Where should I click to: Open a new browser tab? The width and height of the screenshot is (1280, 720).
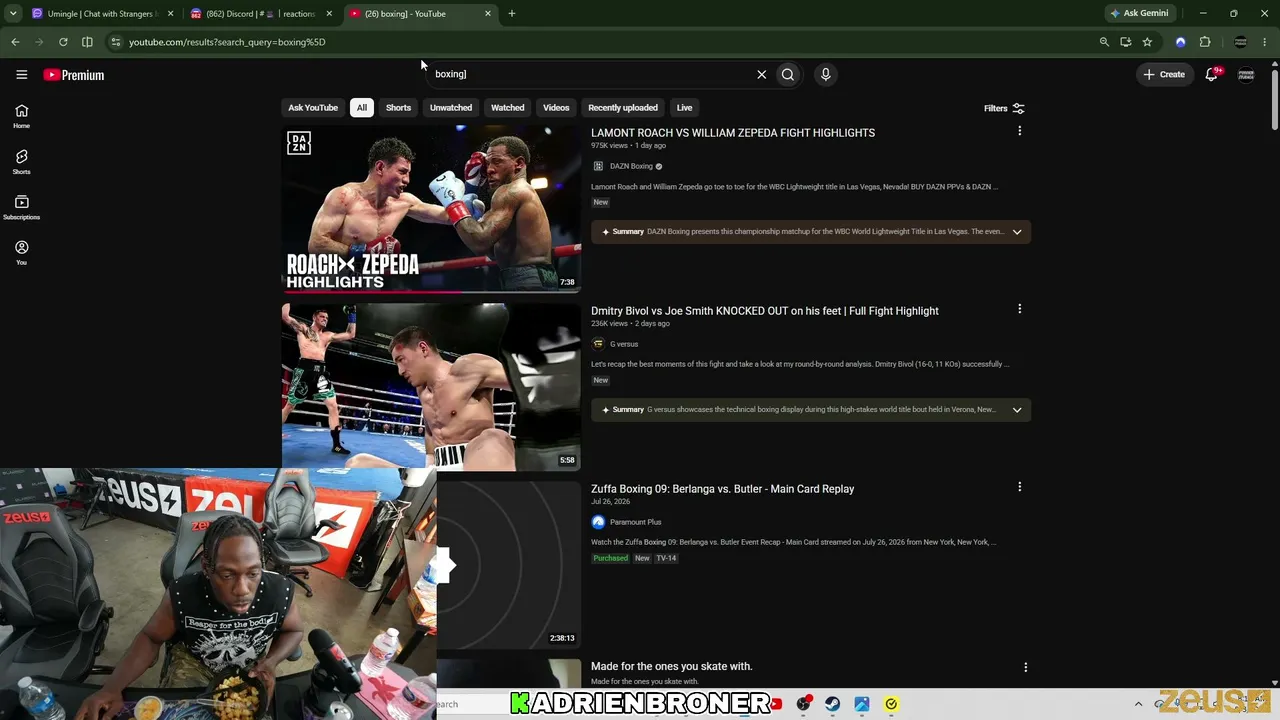pos(512,14)
